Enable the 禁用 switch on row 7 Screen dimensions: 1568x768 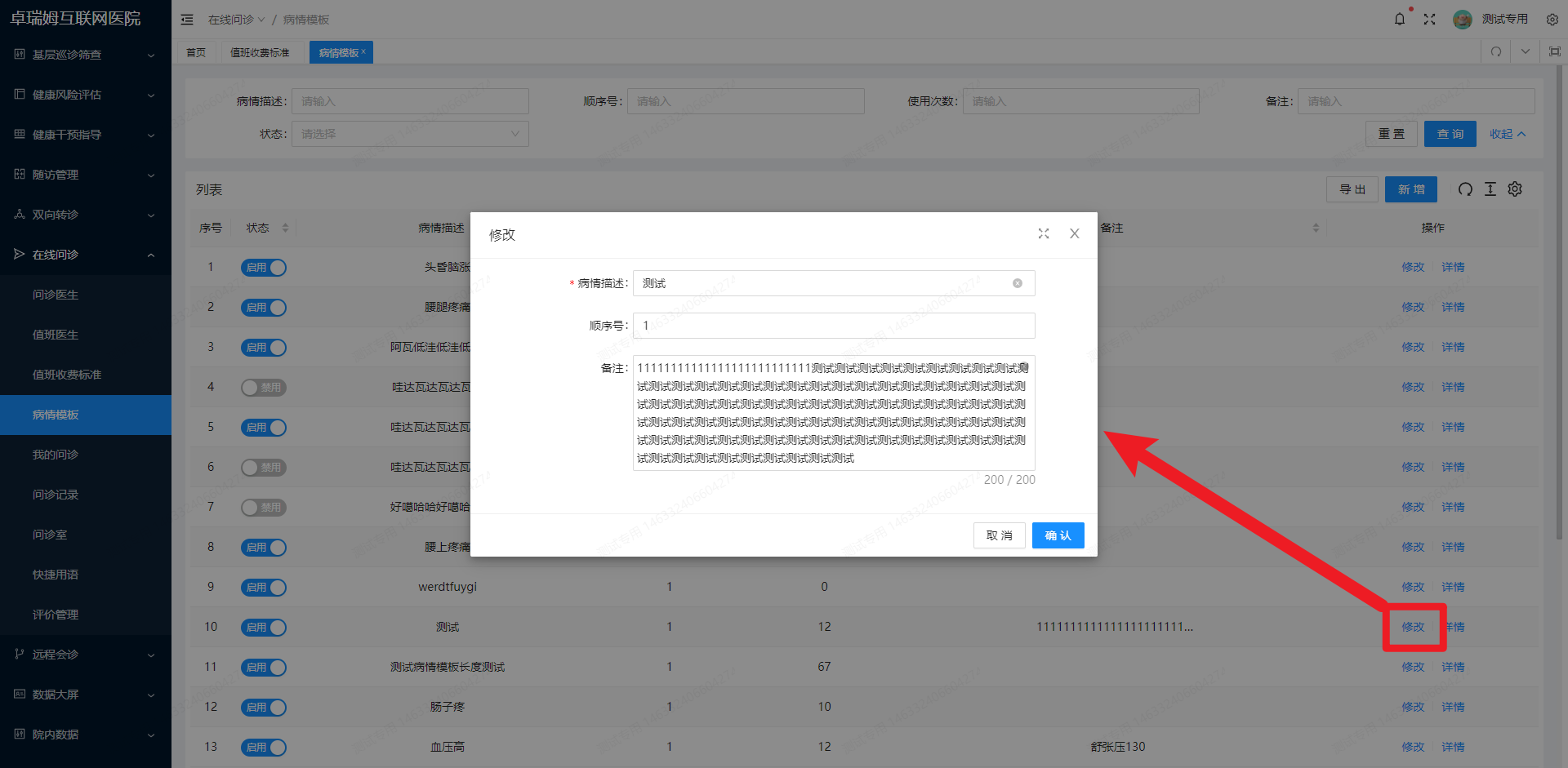(263, 507)
